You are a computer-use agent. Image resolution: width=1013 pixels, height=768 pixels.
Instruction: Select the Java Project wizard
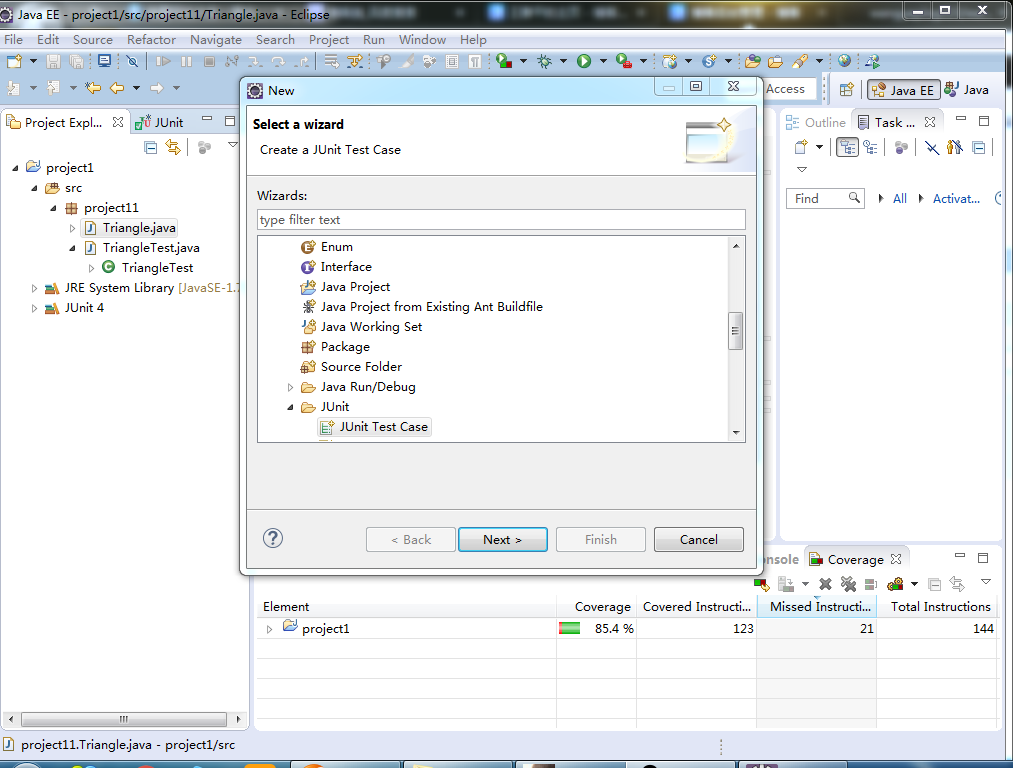346,287
